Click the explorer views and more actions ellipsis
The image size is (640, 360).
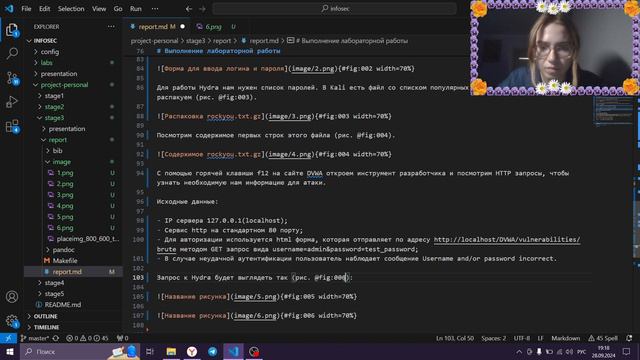point(111,27)
